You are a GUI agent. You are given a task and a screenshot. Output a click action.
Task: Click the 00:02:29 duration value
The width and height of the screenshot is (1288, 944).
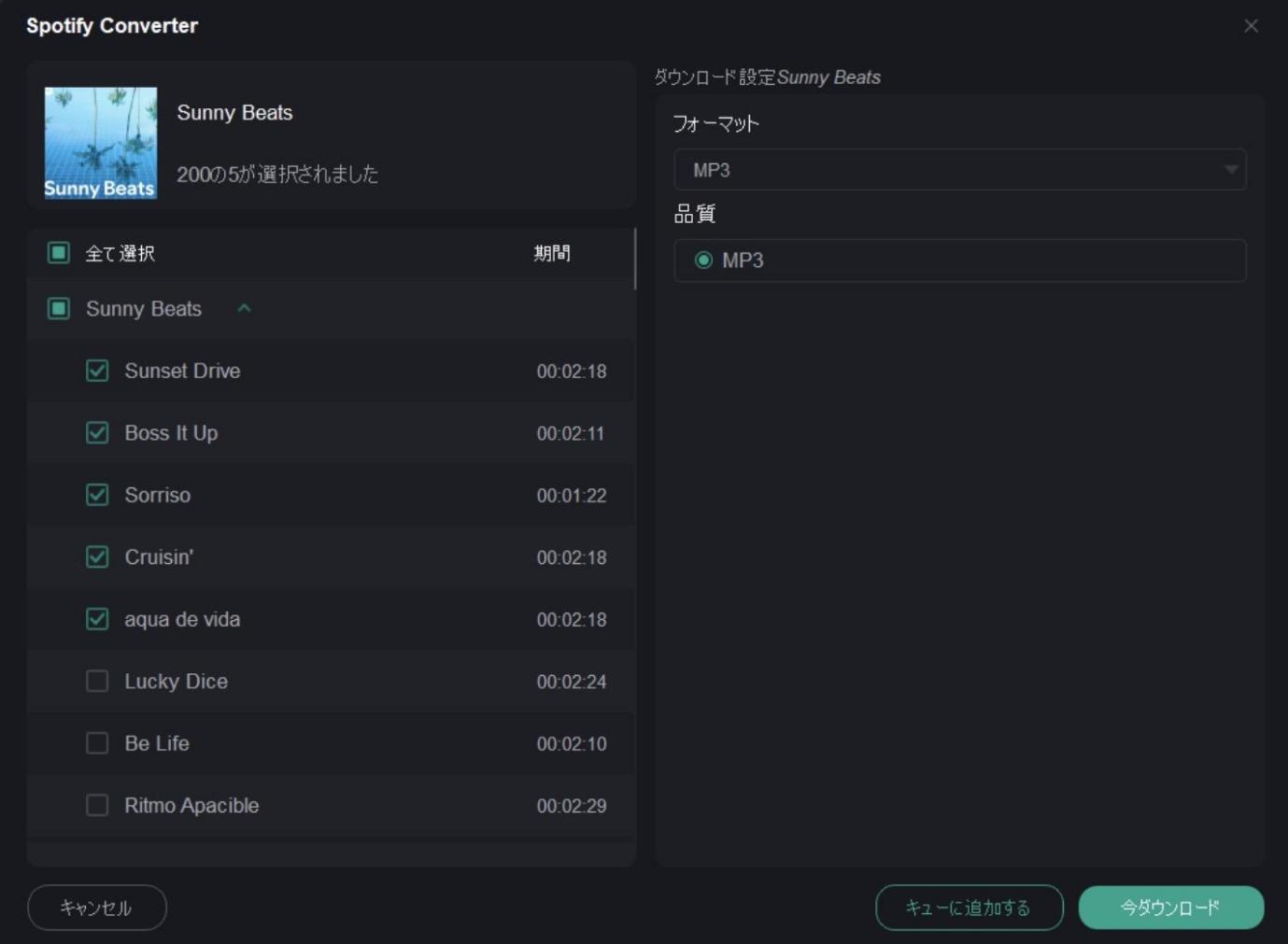coord(572,806)
